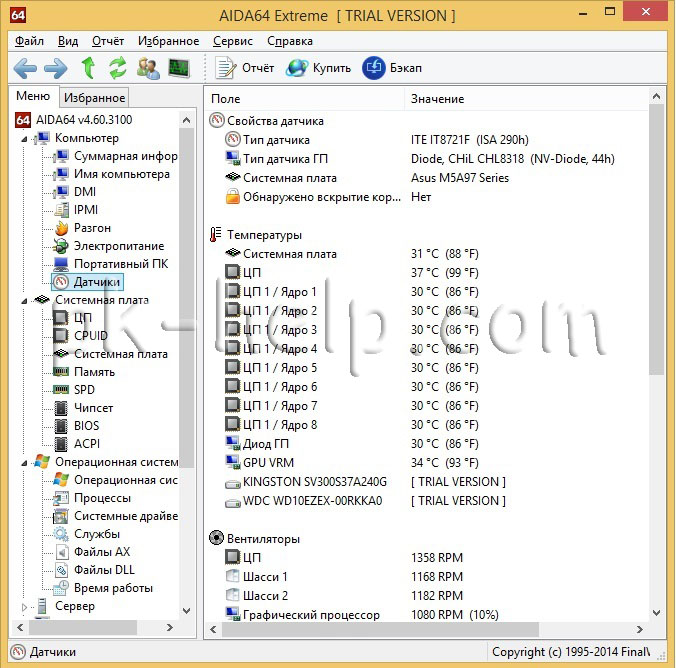676x668 pixels.
Task: Click the Бэкап toolbar button
Action: pos(392,68)
